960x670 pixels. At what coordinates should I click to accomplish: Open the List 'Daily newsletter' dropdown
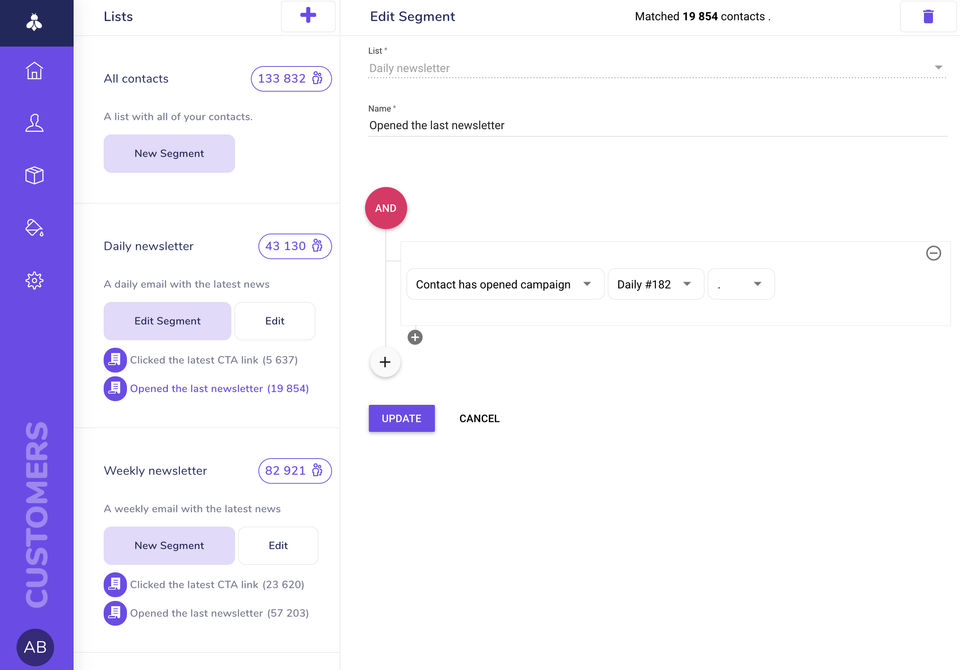tap(657, 68)
